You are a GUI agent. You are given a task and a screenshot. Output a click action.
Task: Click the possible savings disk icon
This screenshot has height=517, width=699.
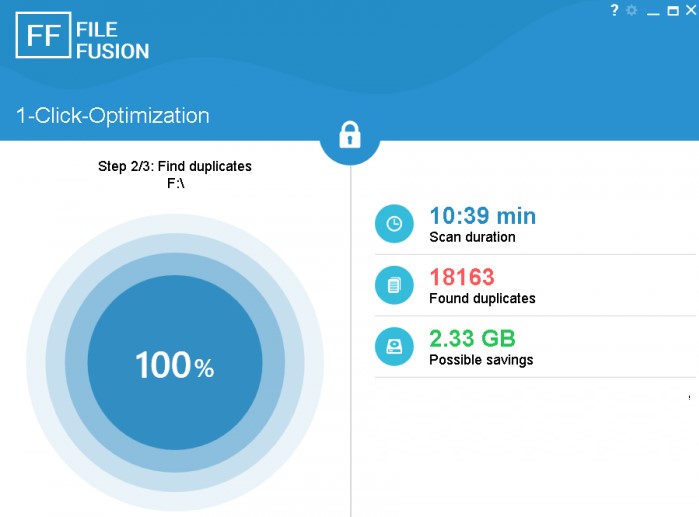point(394,347)
